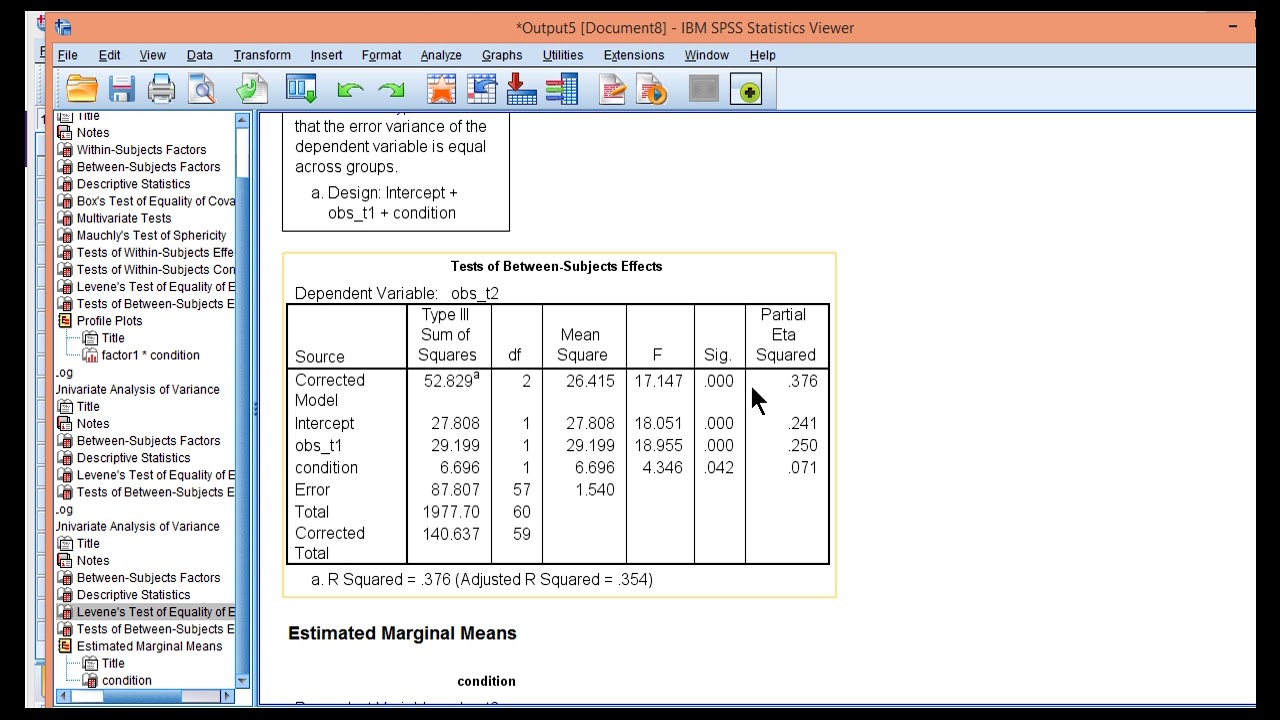Open the Format menu
Viewport: 1280px width, 720px height.
(x=381, y=55)
